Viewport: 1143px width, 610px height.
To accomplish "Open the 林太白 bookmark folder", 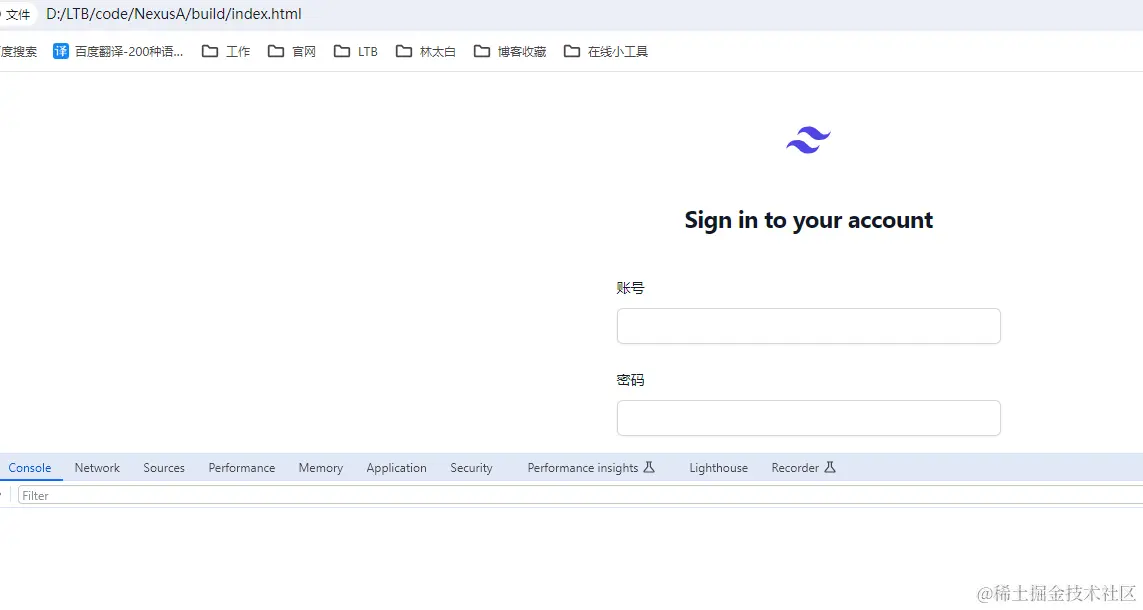I will point(426,51).
